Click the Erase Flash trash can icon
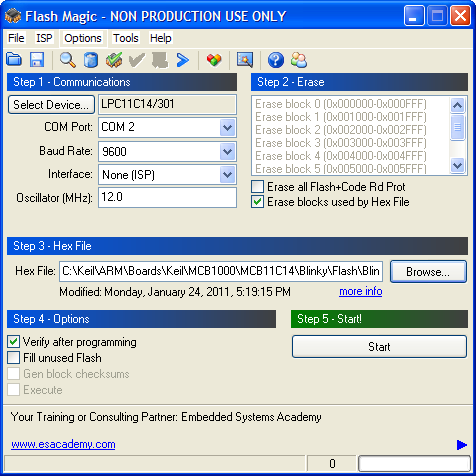476x476 pixels. pos(91,60)
